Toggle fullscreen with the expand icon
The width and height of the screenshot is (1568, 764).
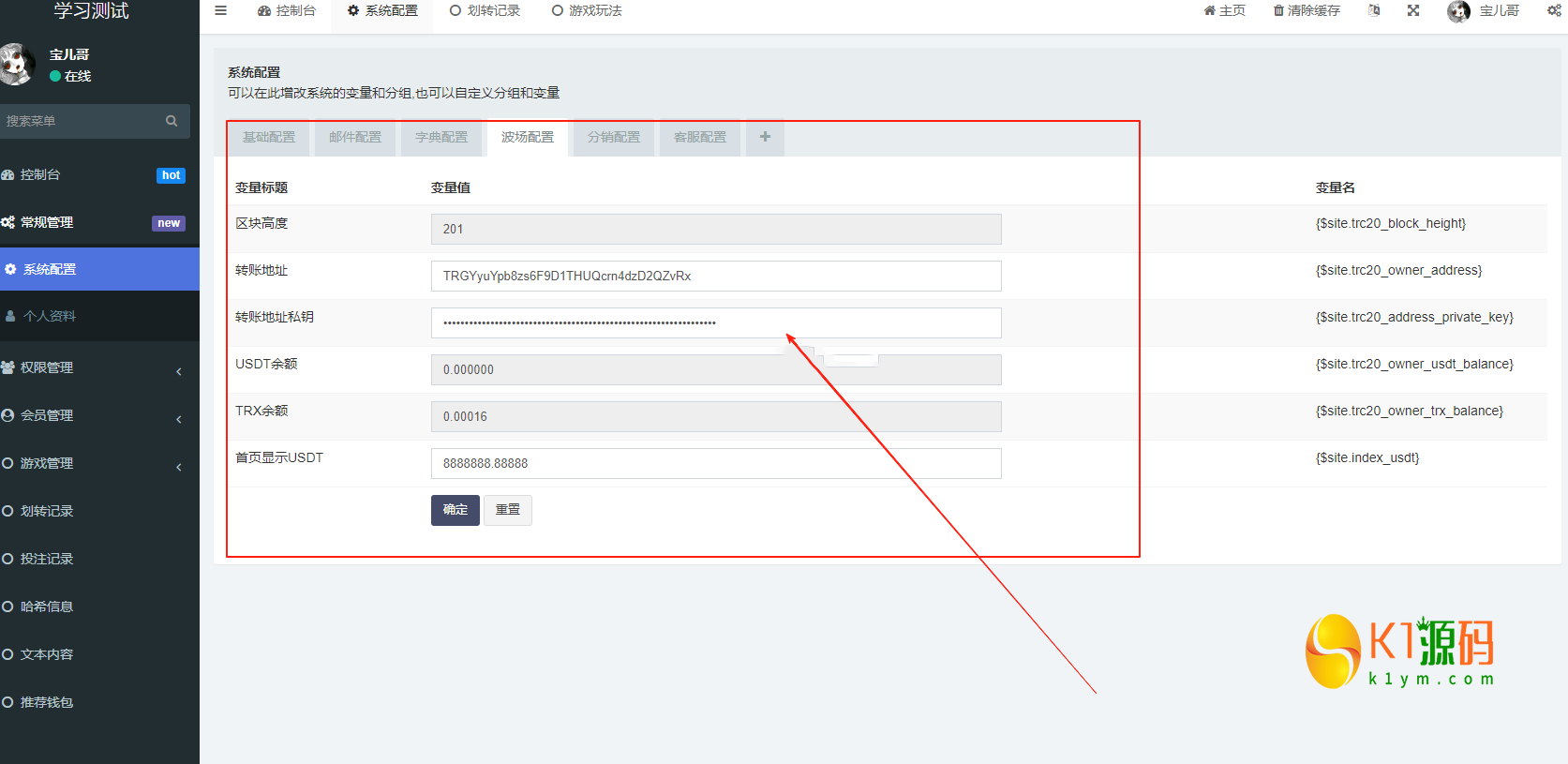click(x=1413, y=11)
